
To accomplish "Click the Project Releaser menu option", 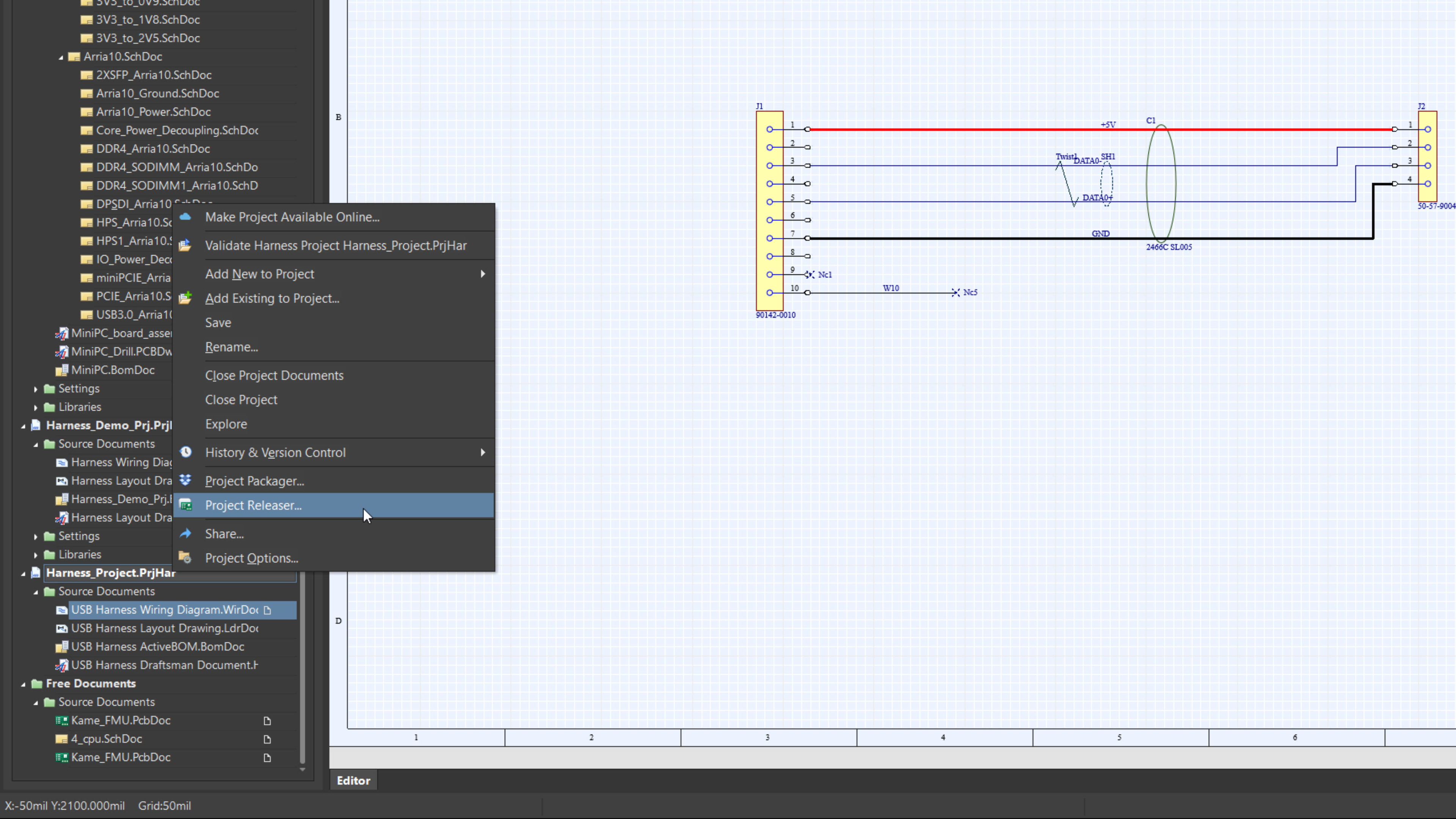I will point(253,505).
